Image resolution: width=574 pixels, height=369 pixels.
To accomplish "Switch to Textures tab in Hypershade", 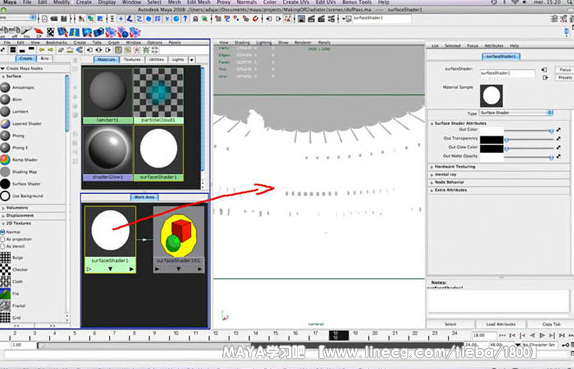I will (132, 59).
